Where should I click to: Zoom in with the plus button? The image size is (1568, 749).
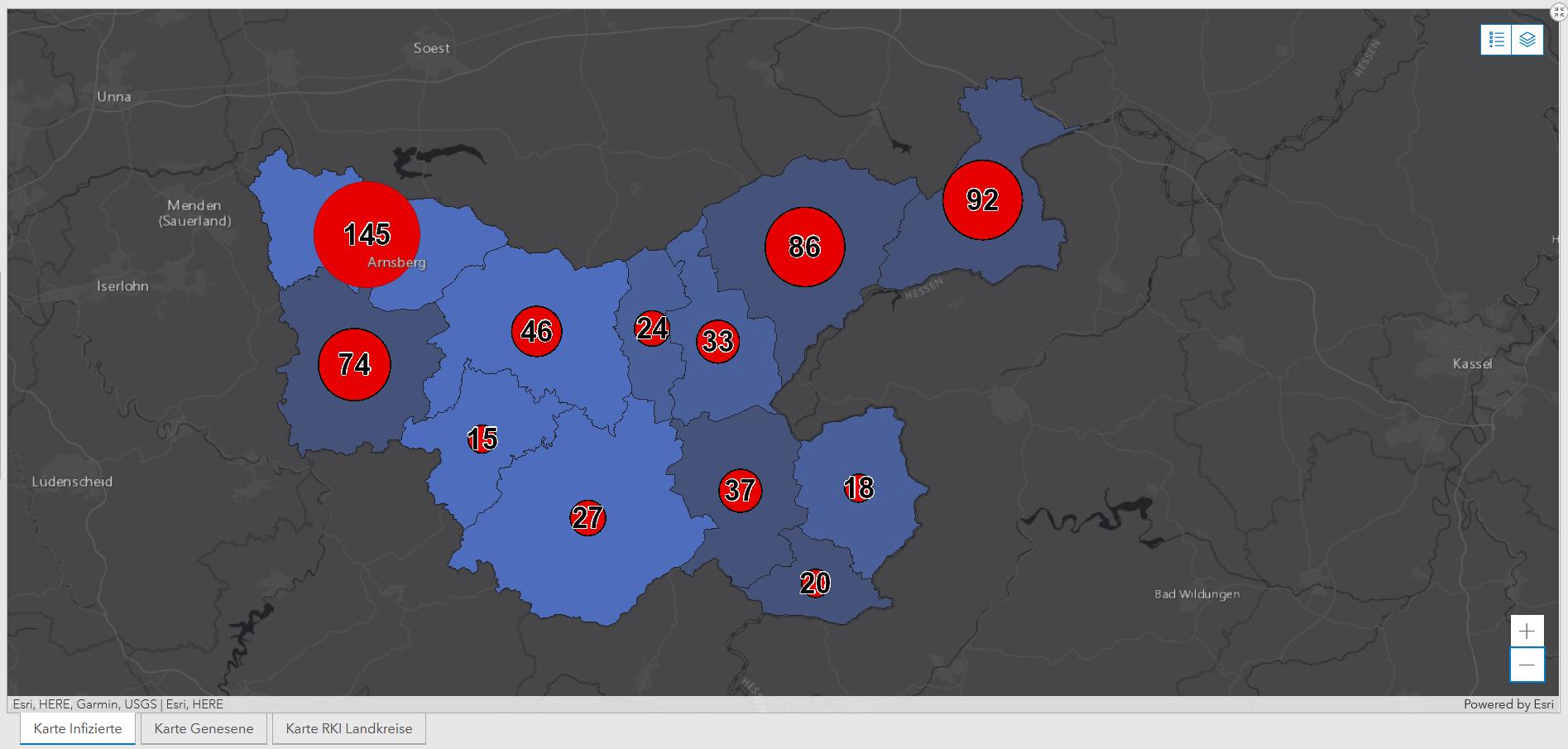click(x=1527, y=631)
